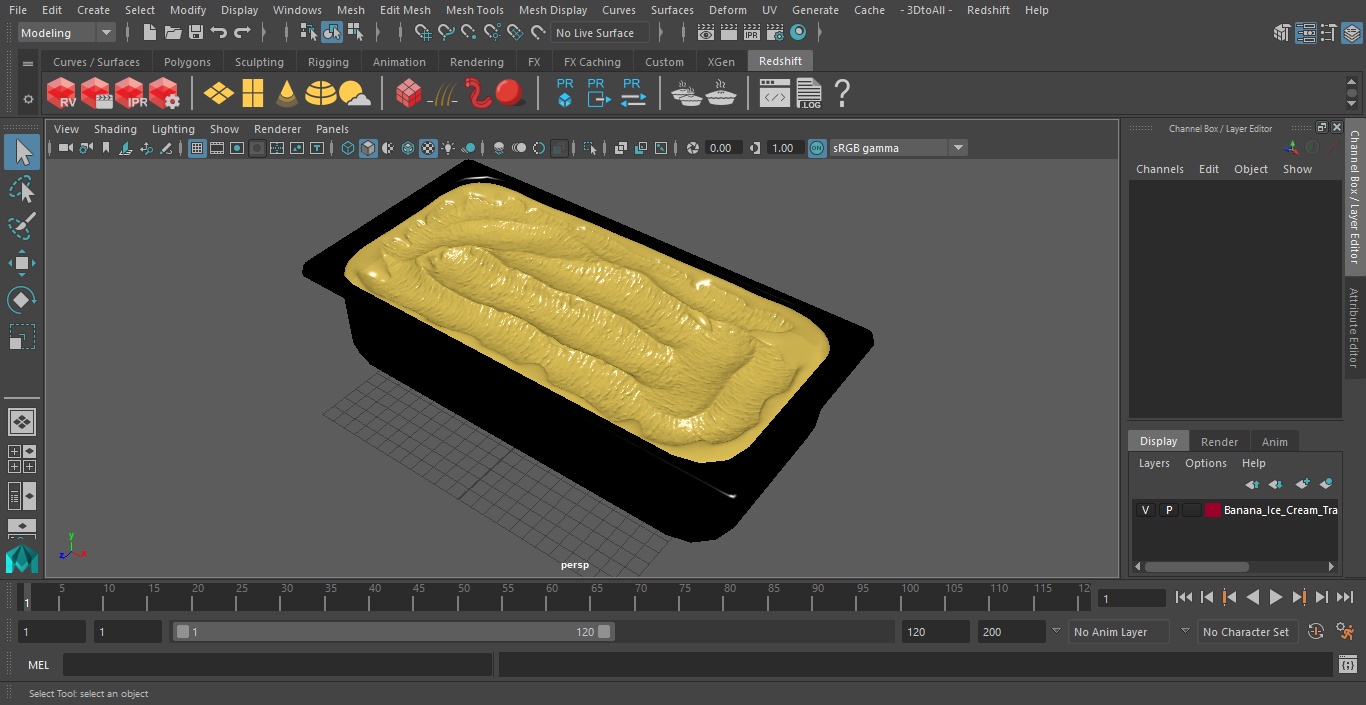Switch to the Polygons shelf tab
1366x705 pixels.
(187, 62)
